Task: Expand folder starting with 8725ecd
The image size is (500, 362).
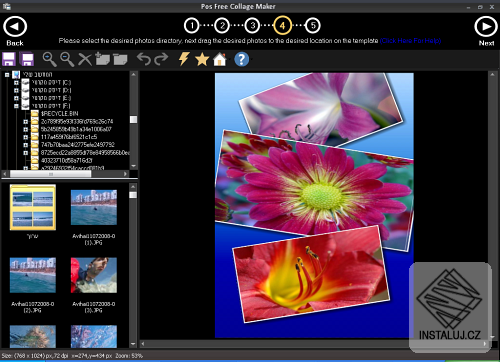Action: [x=25, y=153]
